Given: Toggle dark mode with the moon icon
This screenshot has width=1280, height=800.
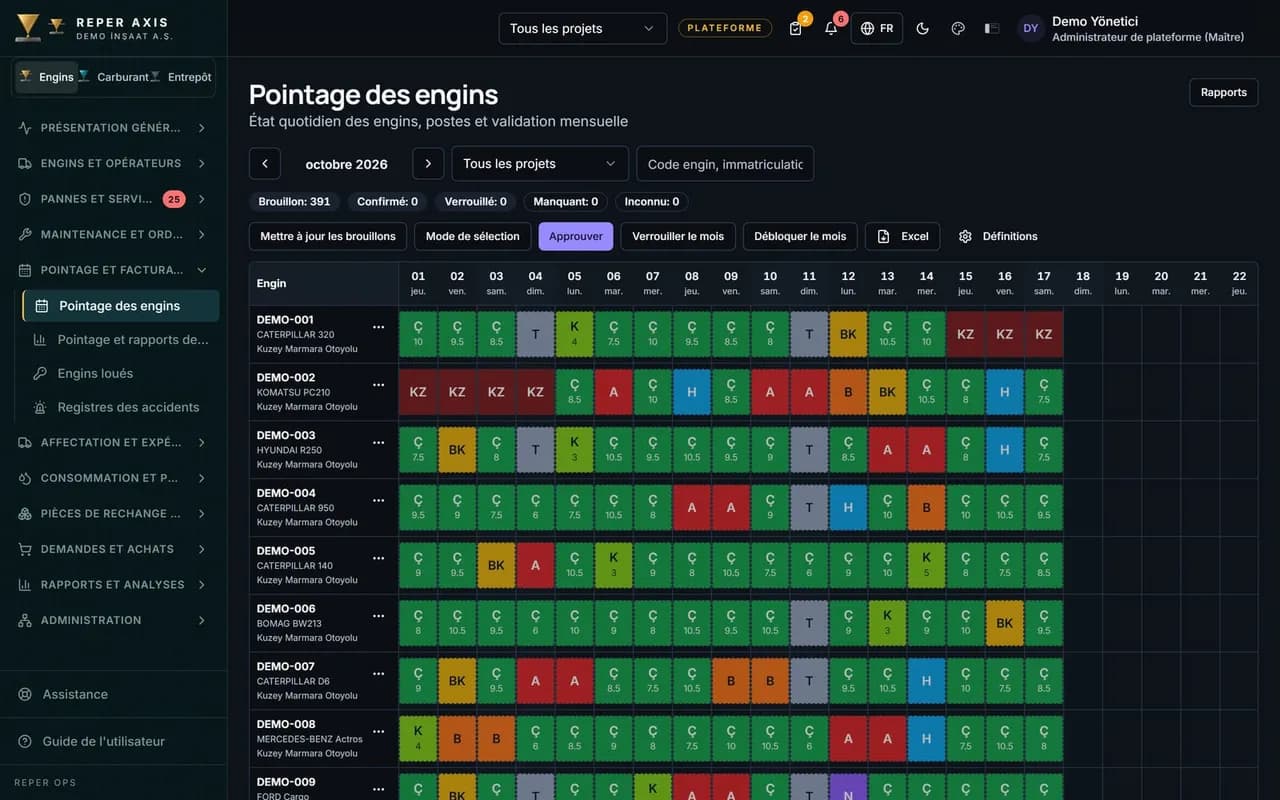Looking at the screenshot, I should (x=923, y=28).
